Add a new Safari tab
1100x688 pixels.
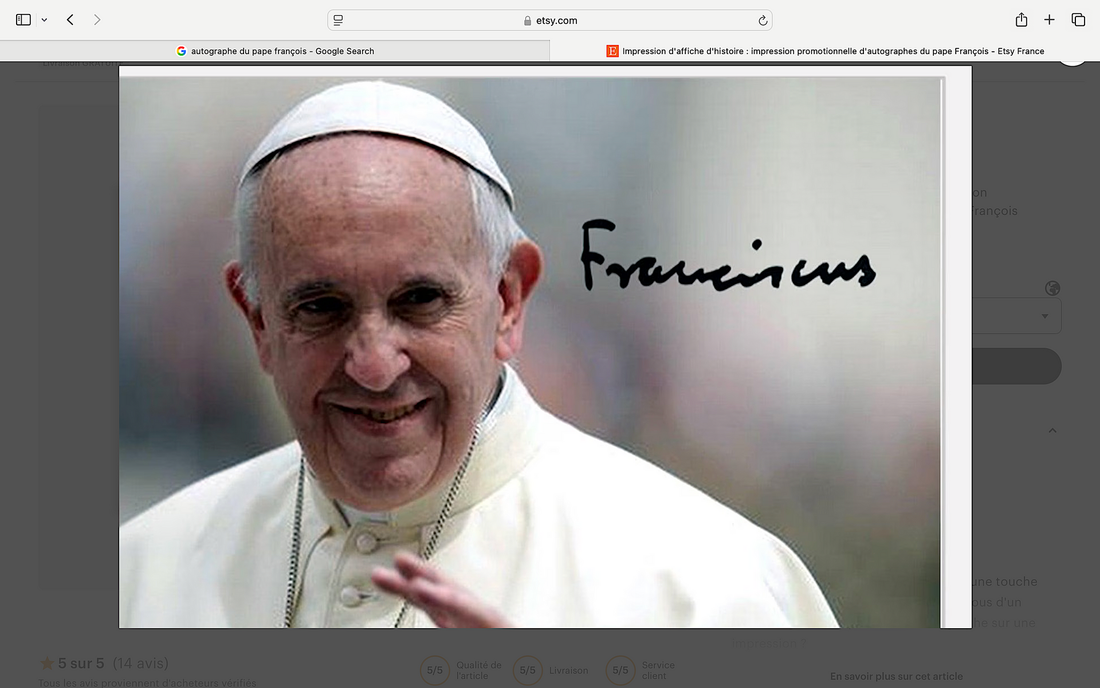[x=1049, y=20]
